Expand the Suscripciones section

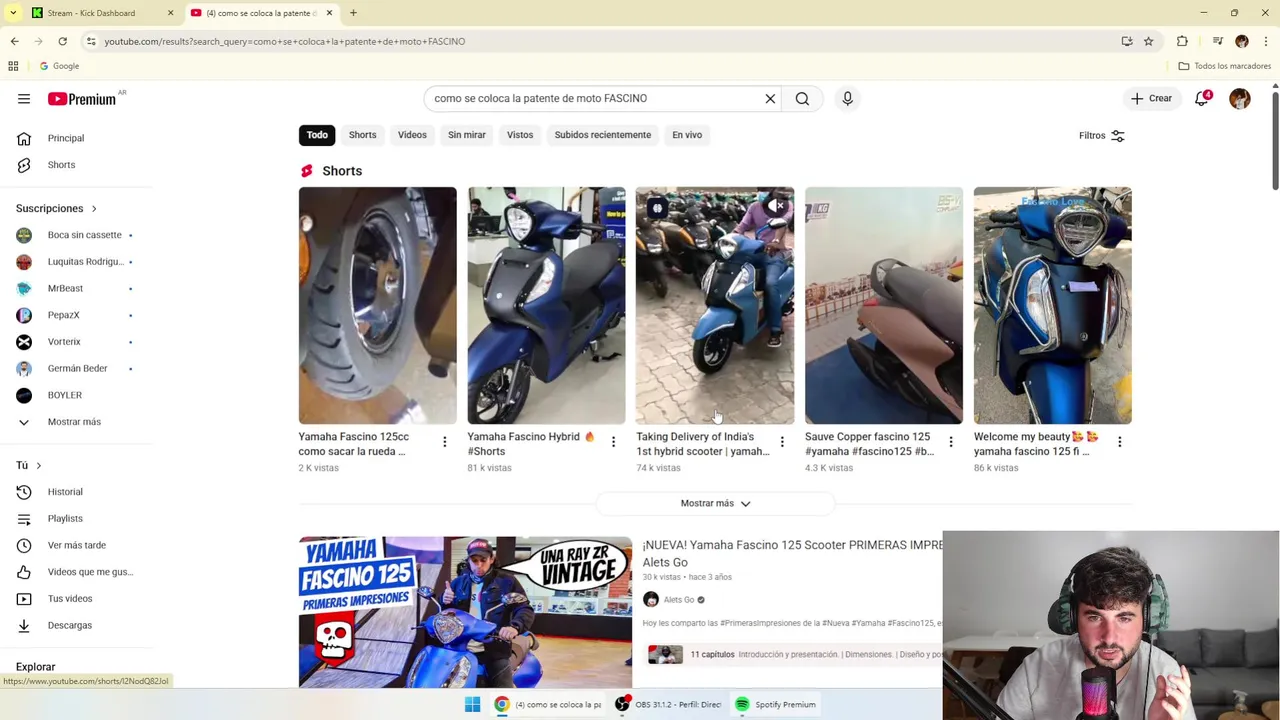pos(56,208)
